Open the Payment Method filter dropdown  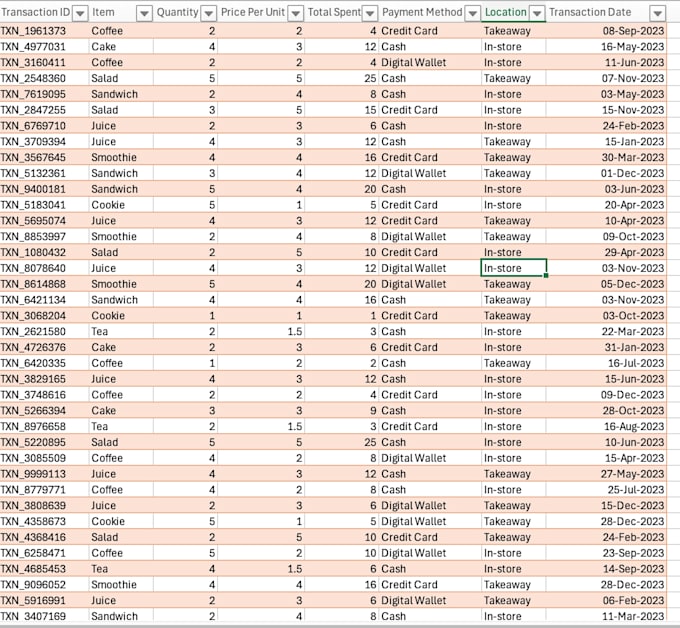472,13
